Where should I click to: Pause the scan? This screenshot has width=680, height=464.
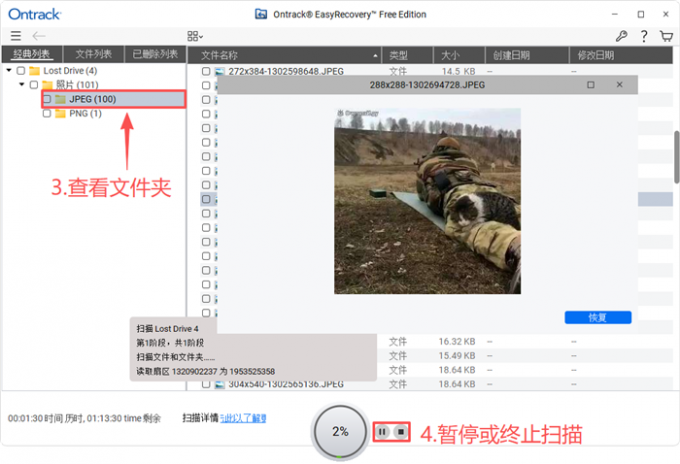tap(382, 432)
